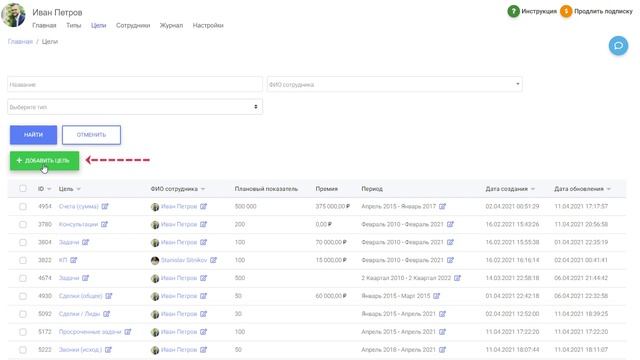This screenshot has width=640, height=360.
Task: Edit period icon for Апрель 2018 - Апрель 2021
Action: point(442,350)
